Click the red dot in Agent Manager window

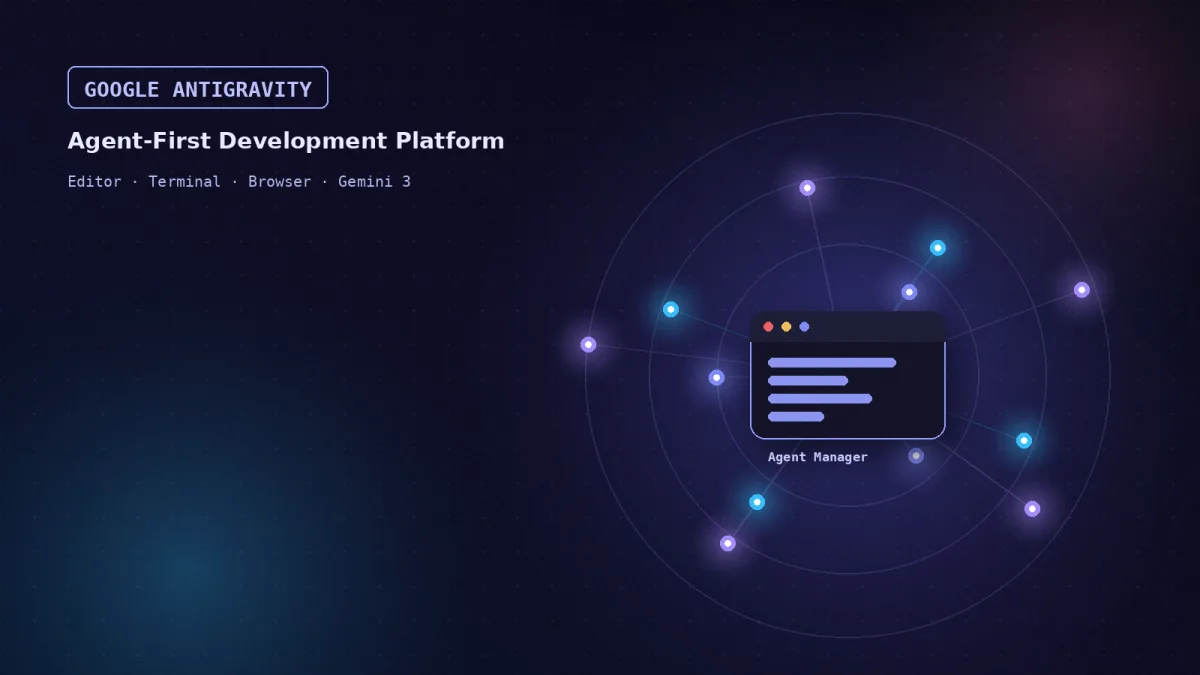click(x=768, y=327)
